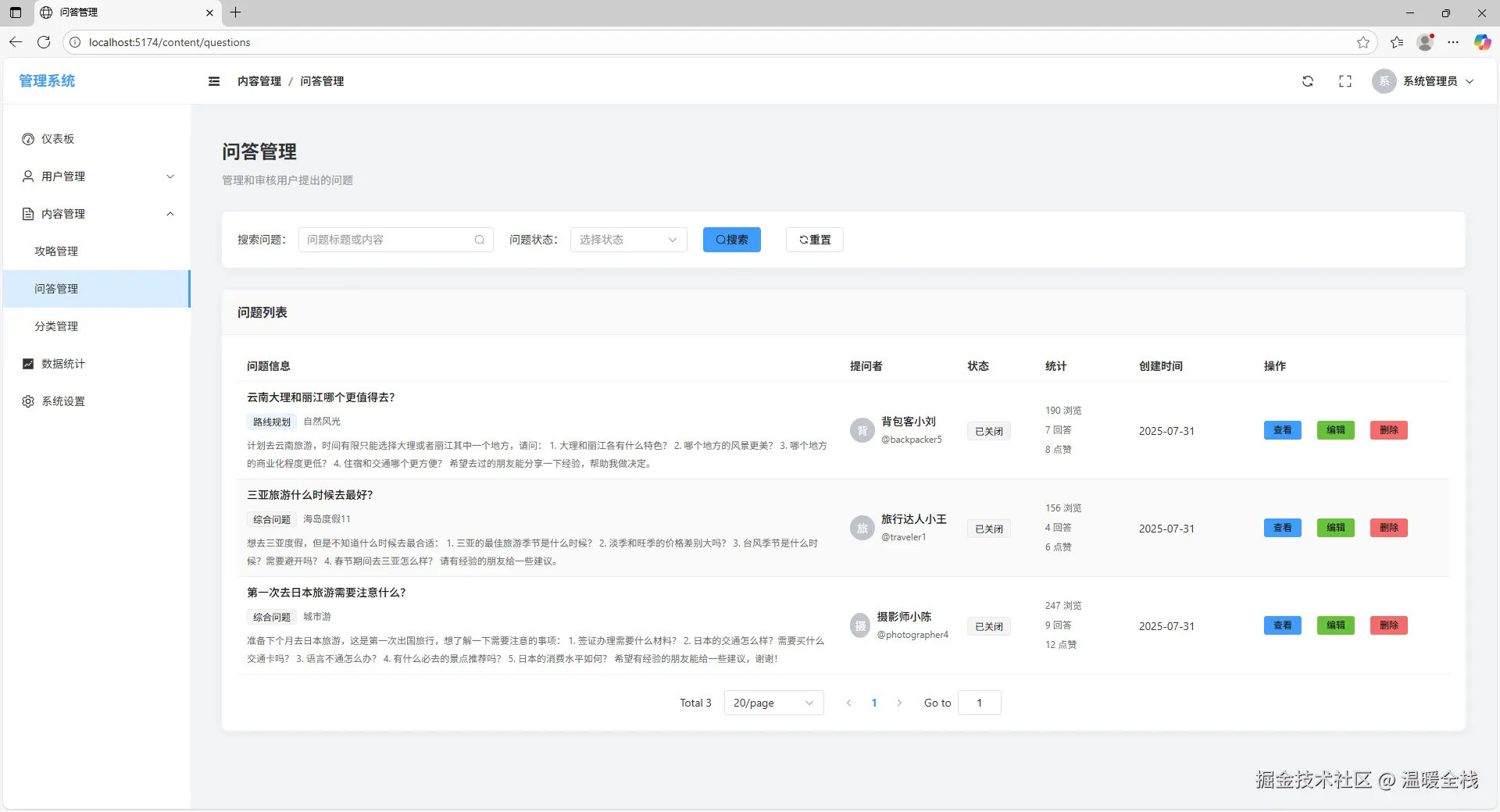This screenshot has width=1500, height=812.
Task: Click the browser page reload icon
Action: pyautogui.click(x=44, y=42)
